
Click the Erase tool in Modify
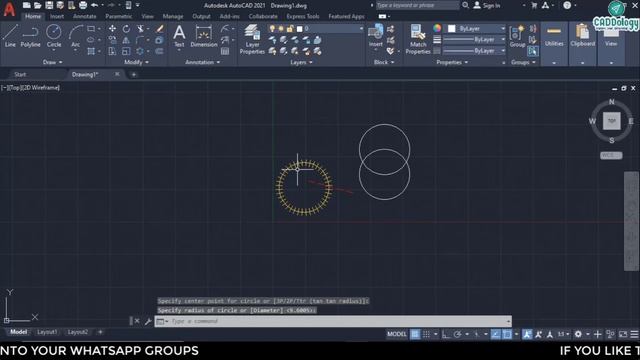click(x=160, y=29)
